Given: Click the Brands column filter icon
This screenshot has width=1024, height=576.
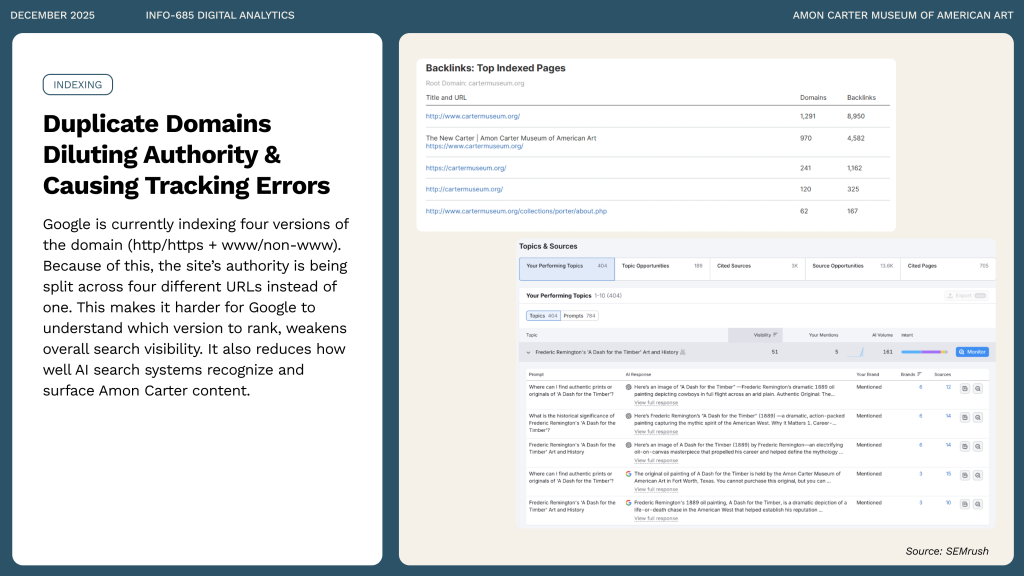Looking at the screenshot, I should 919,373.
